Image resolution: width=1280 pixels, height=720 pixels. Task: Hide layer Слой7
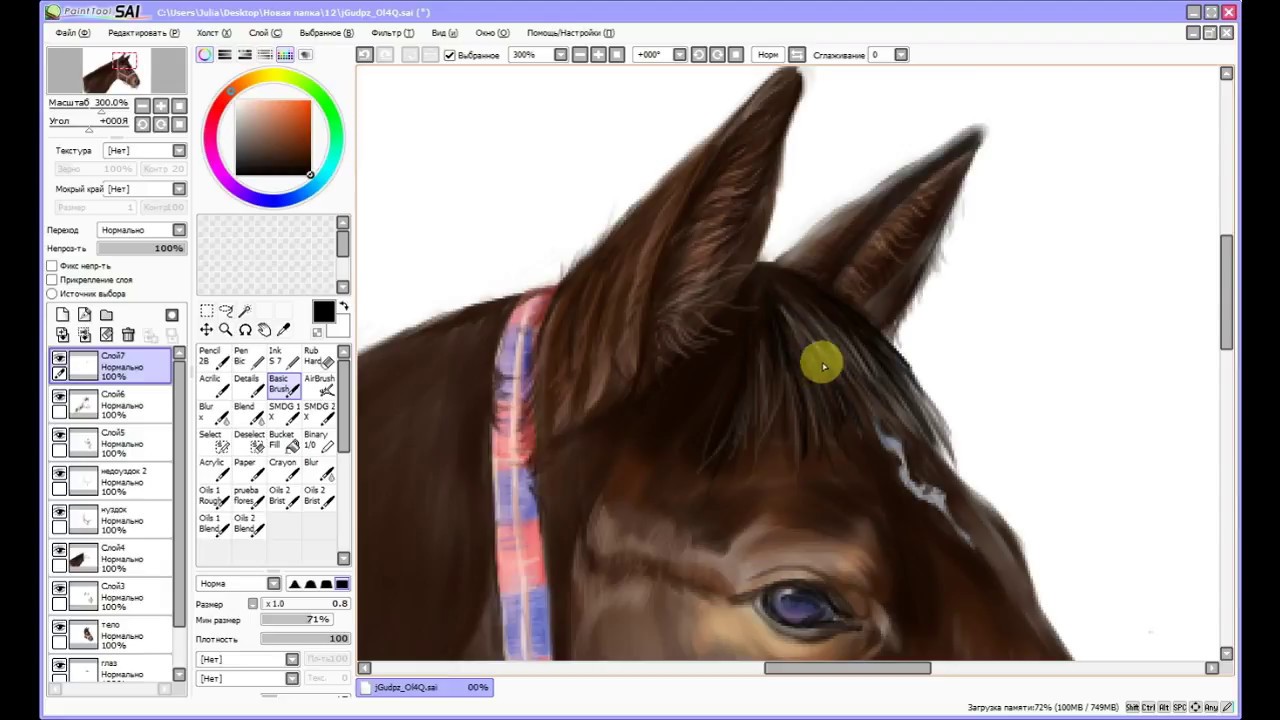(x=60, y=358)
